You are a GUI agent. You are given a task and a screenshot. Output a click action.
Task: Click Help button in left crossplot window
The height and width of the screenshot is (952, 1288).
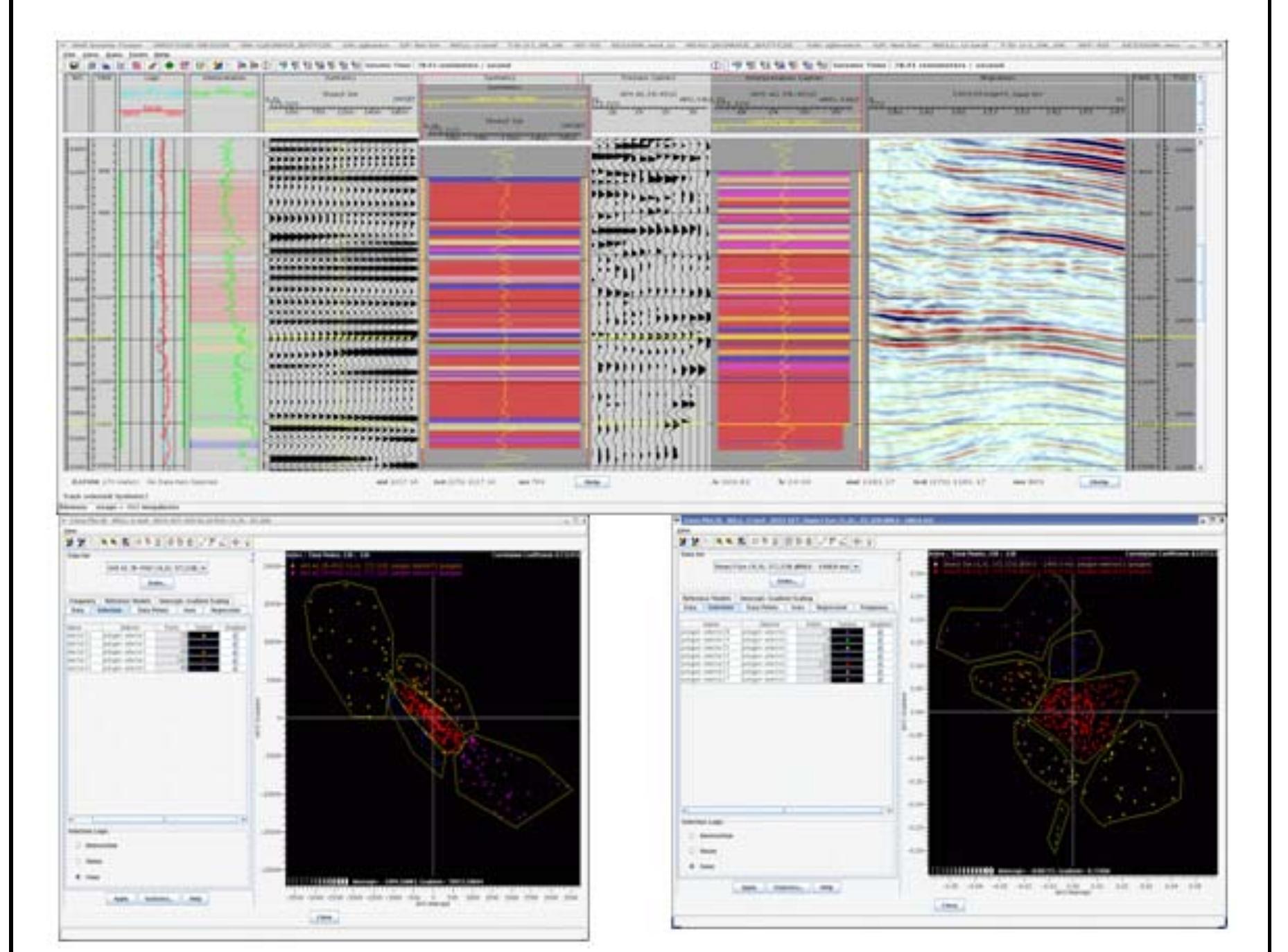(x=195, y=899)
